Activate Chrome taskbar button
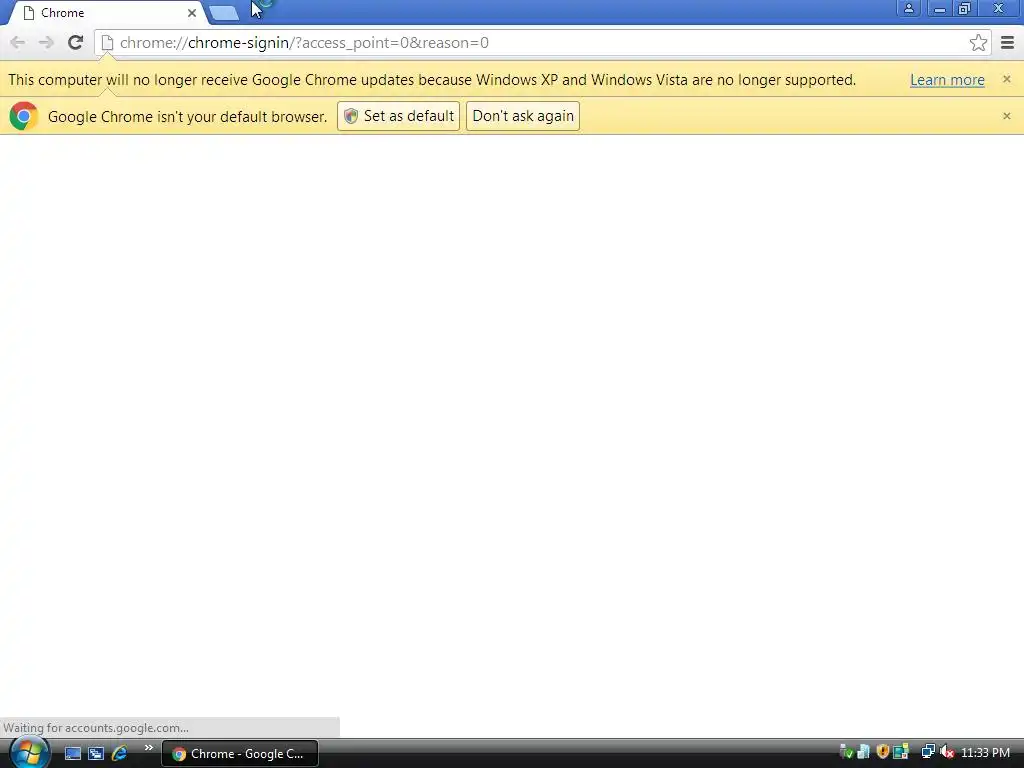Screen dimensions: 1024x768 (240, 754)
